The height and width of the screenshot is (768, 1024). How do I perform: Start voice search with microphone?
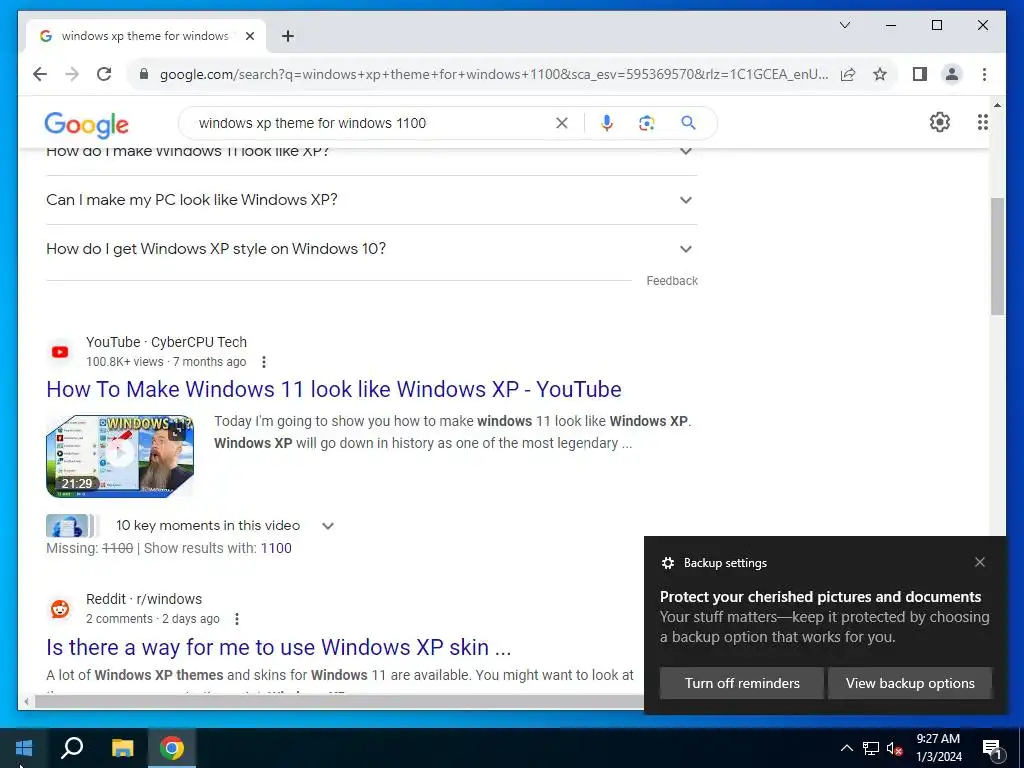607,123
